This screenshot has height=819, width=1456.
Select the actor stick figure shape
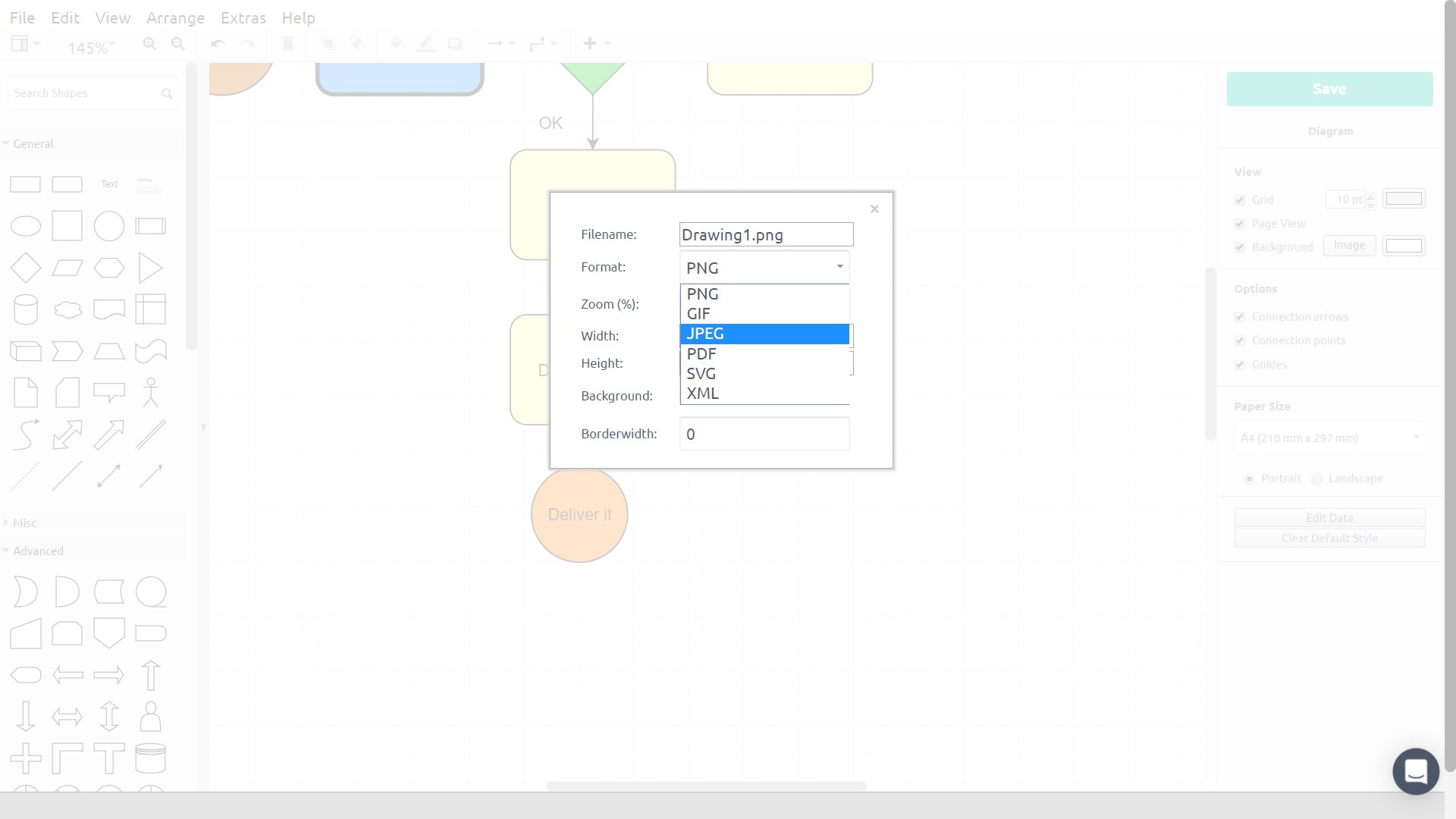(150, 393)
